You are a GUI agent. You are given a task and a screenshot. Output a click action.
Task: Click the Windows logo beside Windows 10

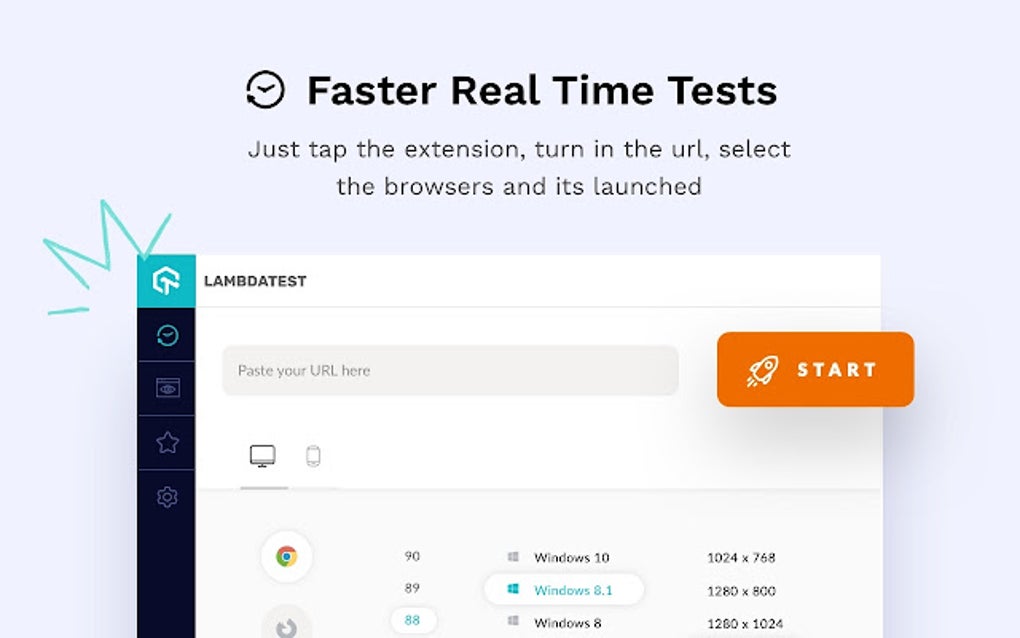coord(514,557)
